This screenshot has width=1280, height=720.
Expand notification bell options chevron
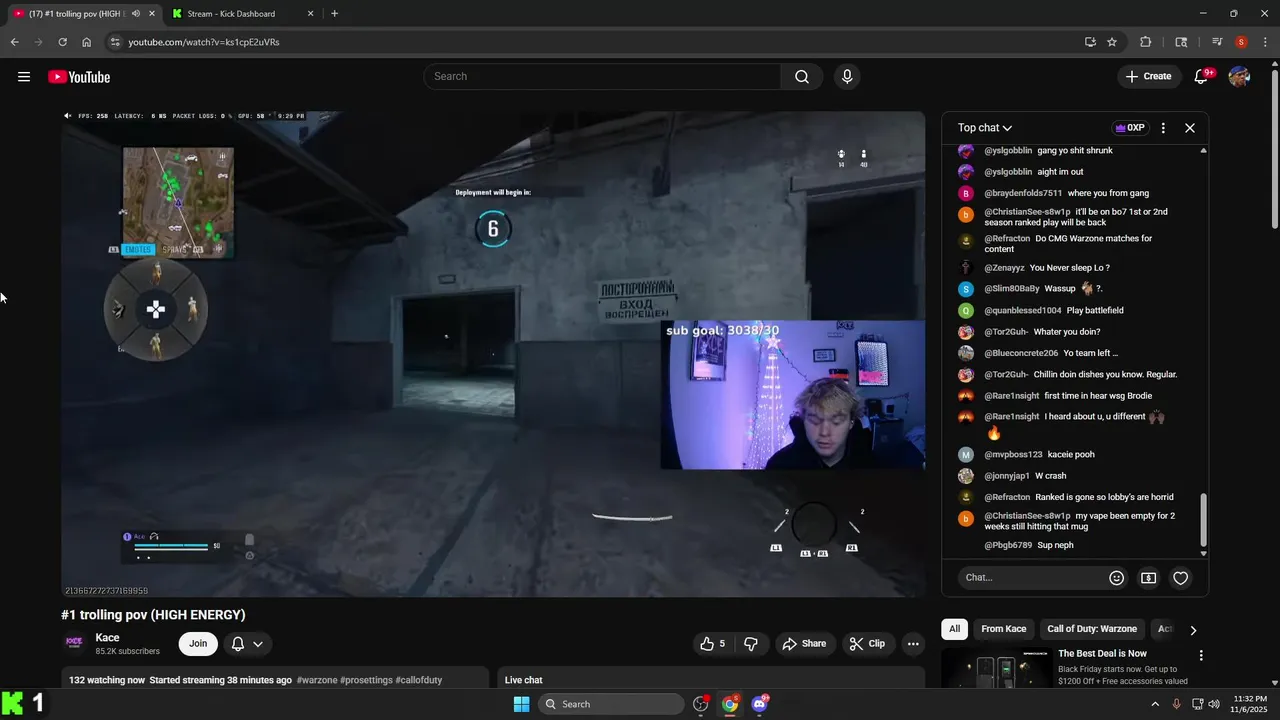point(258,644)
